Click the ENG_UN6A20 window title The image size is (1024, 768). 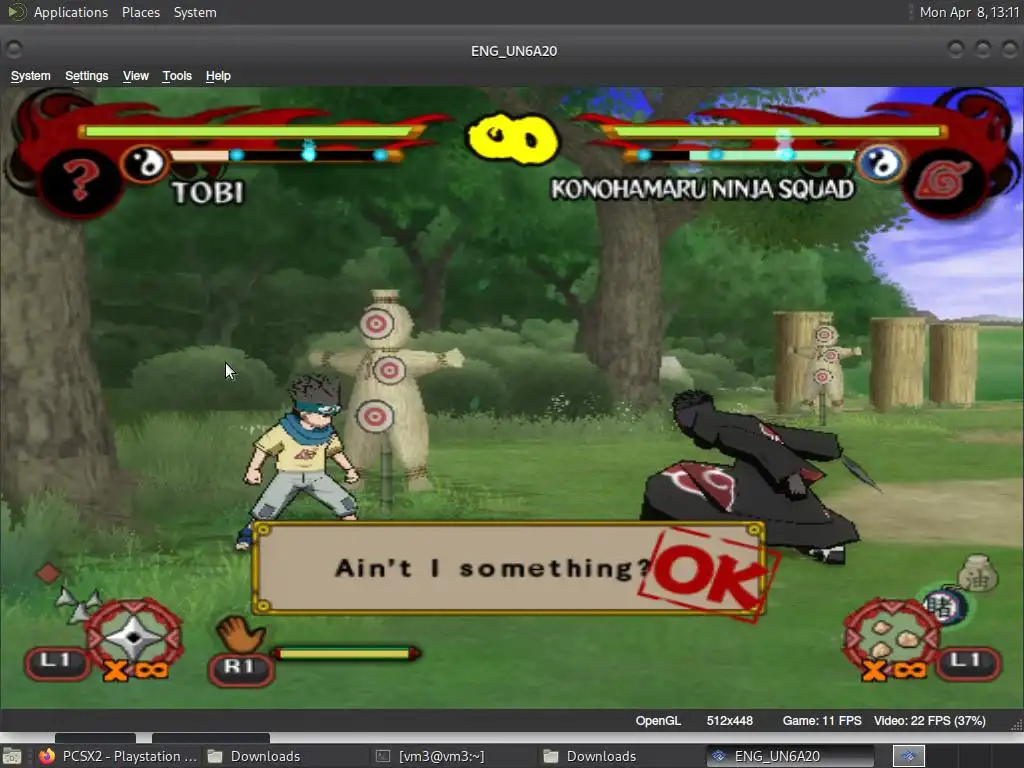[x=514, y=51]
